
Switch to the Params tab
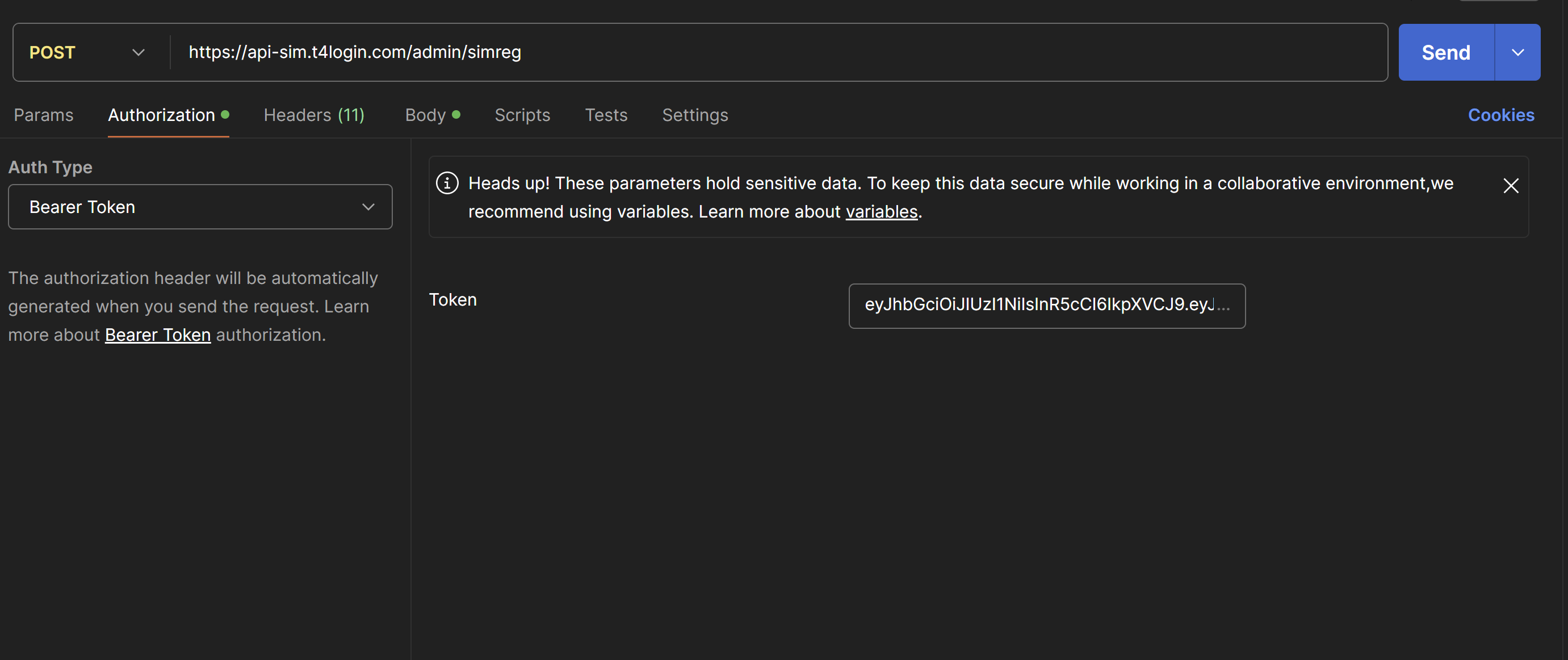[43, 115]
